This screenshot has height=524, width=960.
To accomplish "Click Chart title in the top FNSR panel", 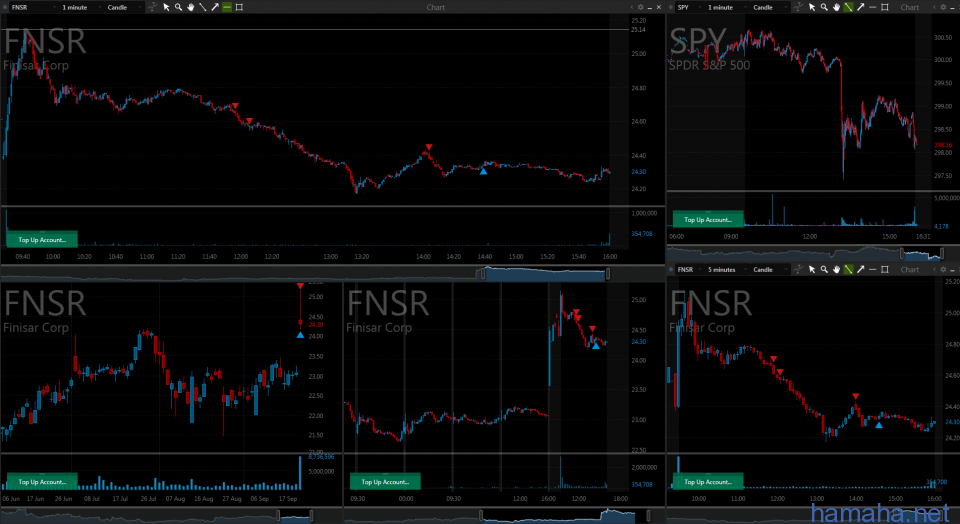I will tap(435, 7).
